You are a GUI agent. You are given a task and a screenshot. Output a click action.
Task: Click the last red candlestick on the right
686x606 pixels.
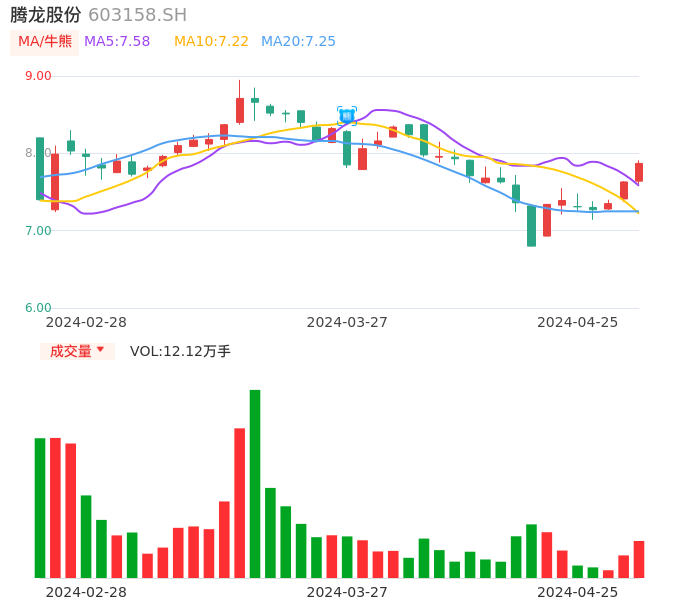coord(639,172)
